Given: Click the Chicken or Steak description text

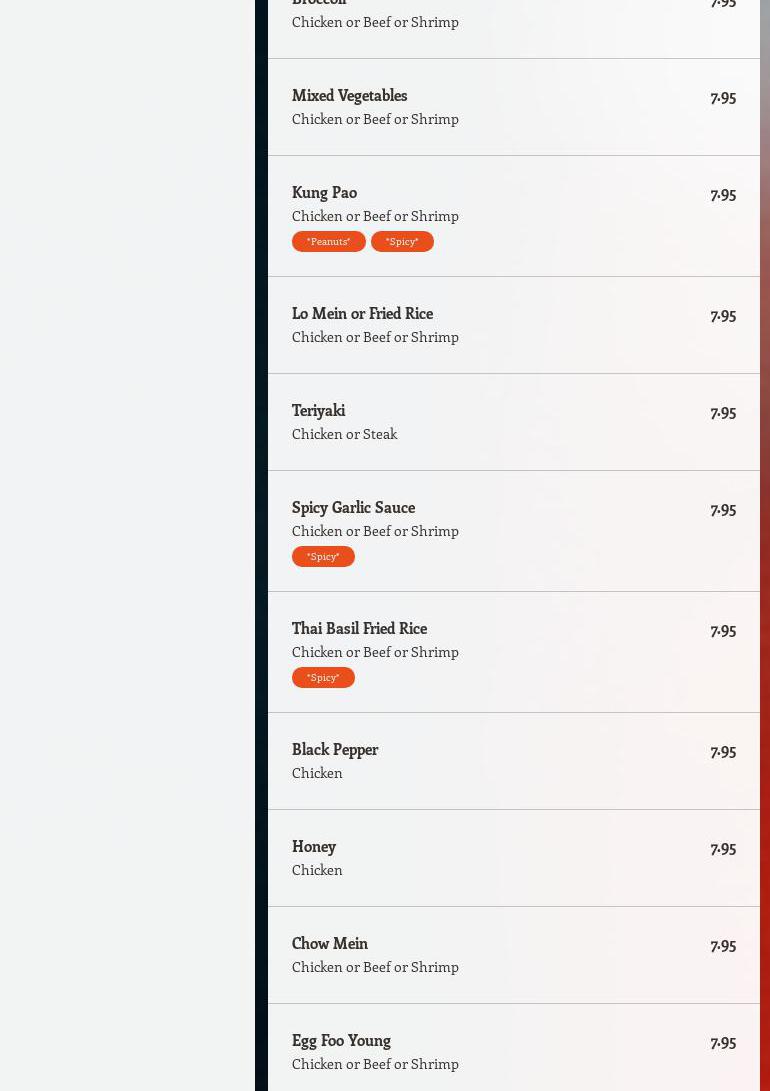Looking at the screenshot, I should 344,434.
